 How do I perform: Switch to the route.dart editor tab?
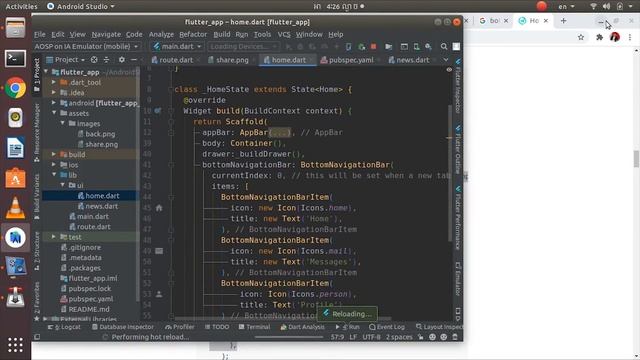click(x=176, y=60)
